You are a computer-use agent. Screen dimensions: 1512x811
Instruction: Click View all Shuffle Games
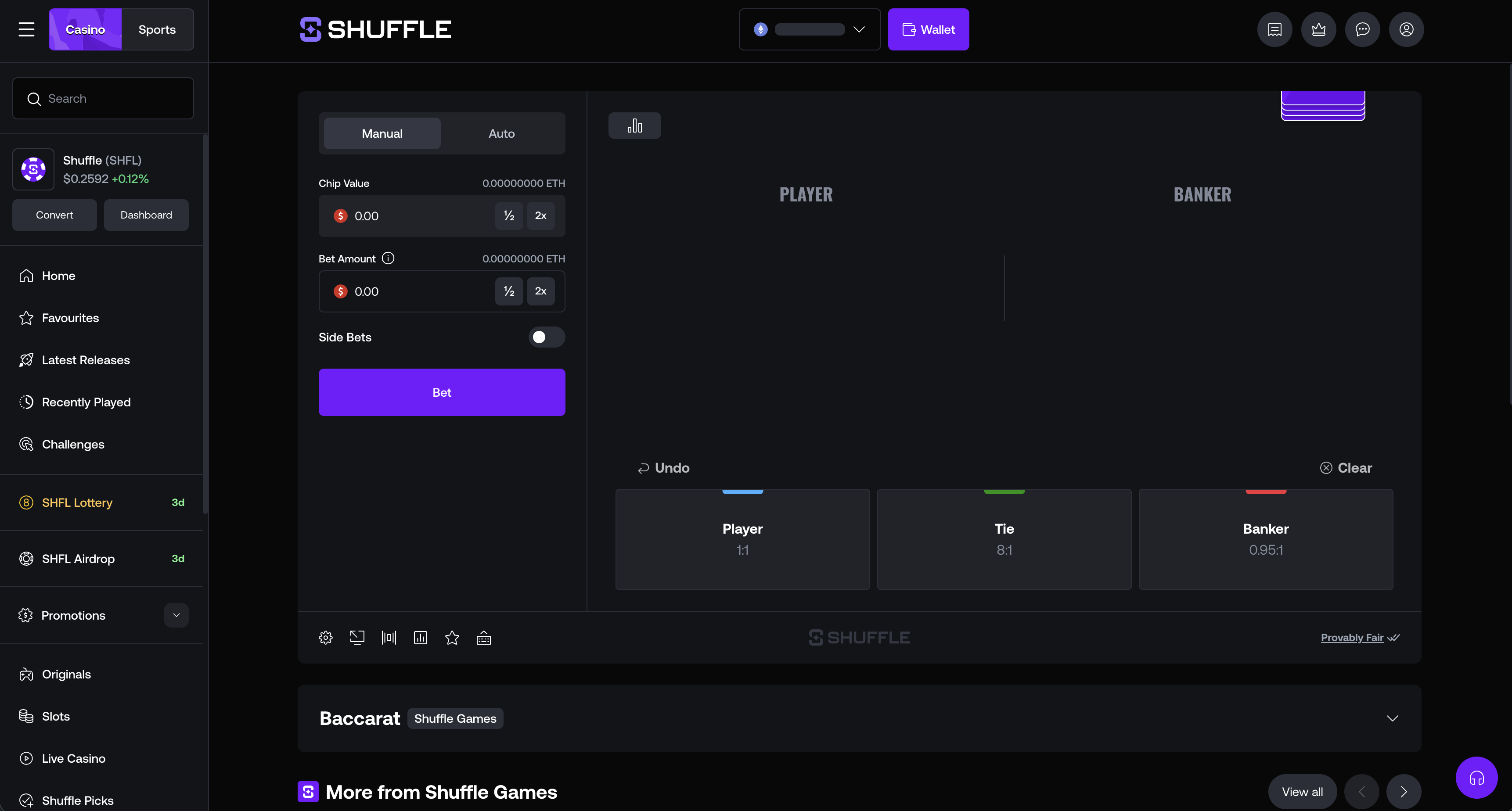click(x=1303, y=792)
